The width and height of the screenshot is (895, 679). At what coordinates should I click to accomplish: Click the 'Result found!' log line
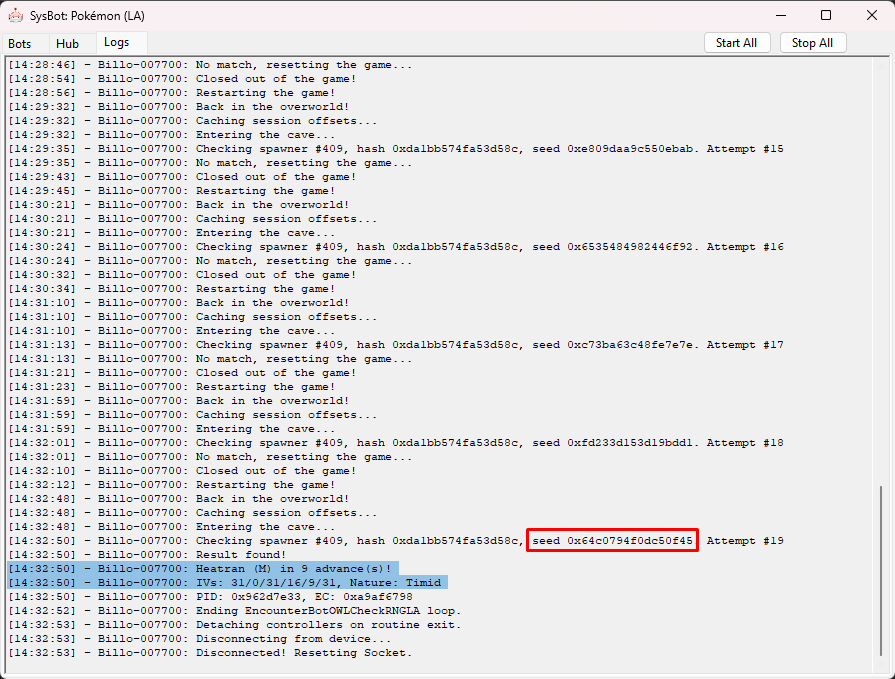(x=147, y=555)
